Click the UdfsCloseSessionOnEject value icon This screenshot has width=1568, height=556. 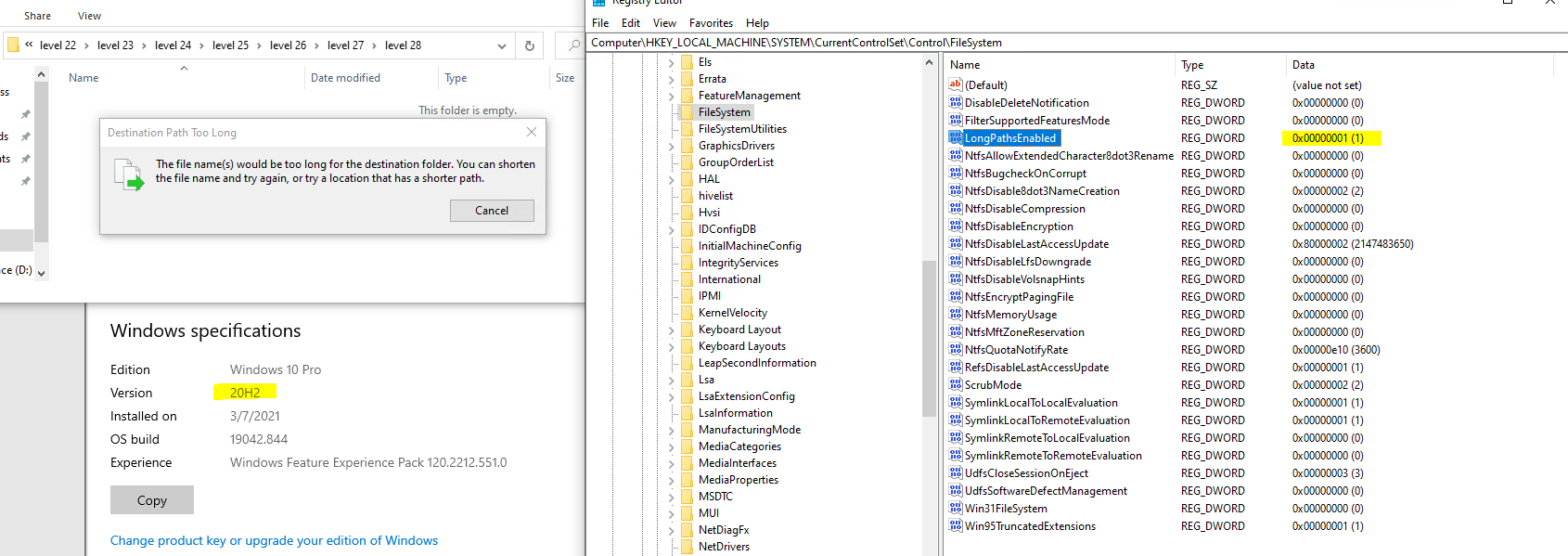[x=955, y=472]
